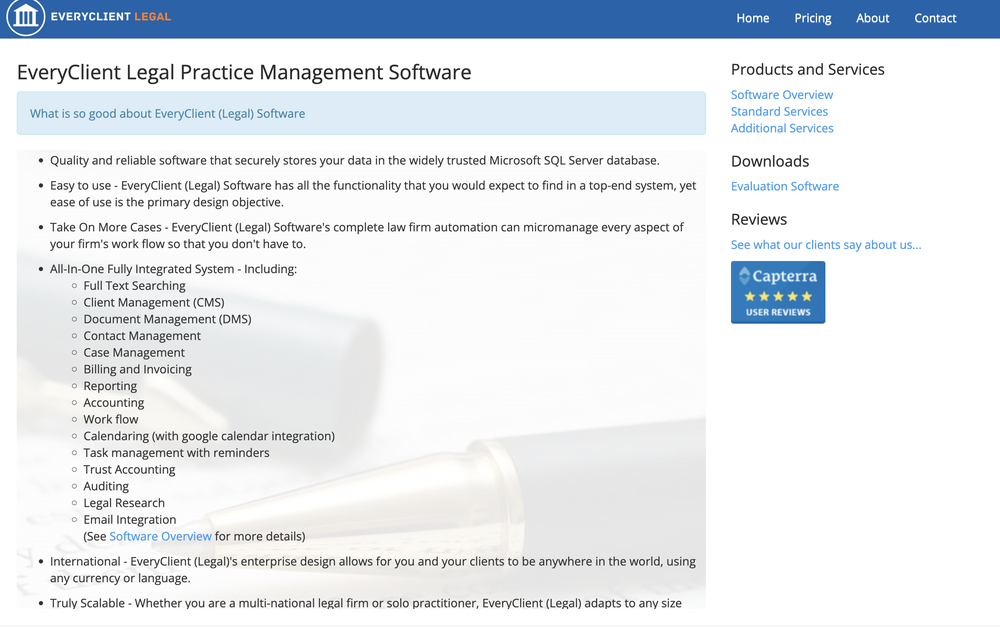This screenshot has width=1000, height=629.
Task: Click the 'Take On More Cases' bullet text
Action: 367,235
